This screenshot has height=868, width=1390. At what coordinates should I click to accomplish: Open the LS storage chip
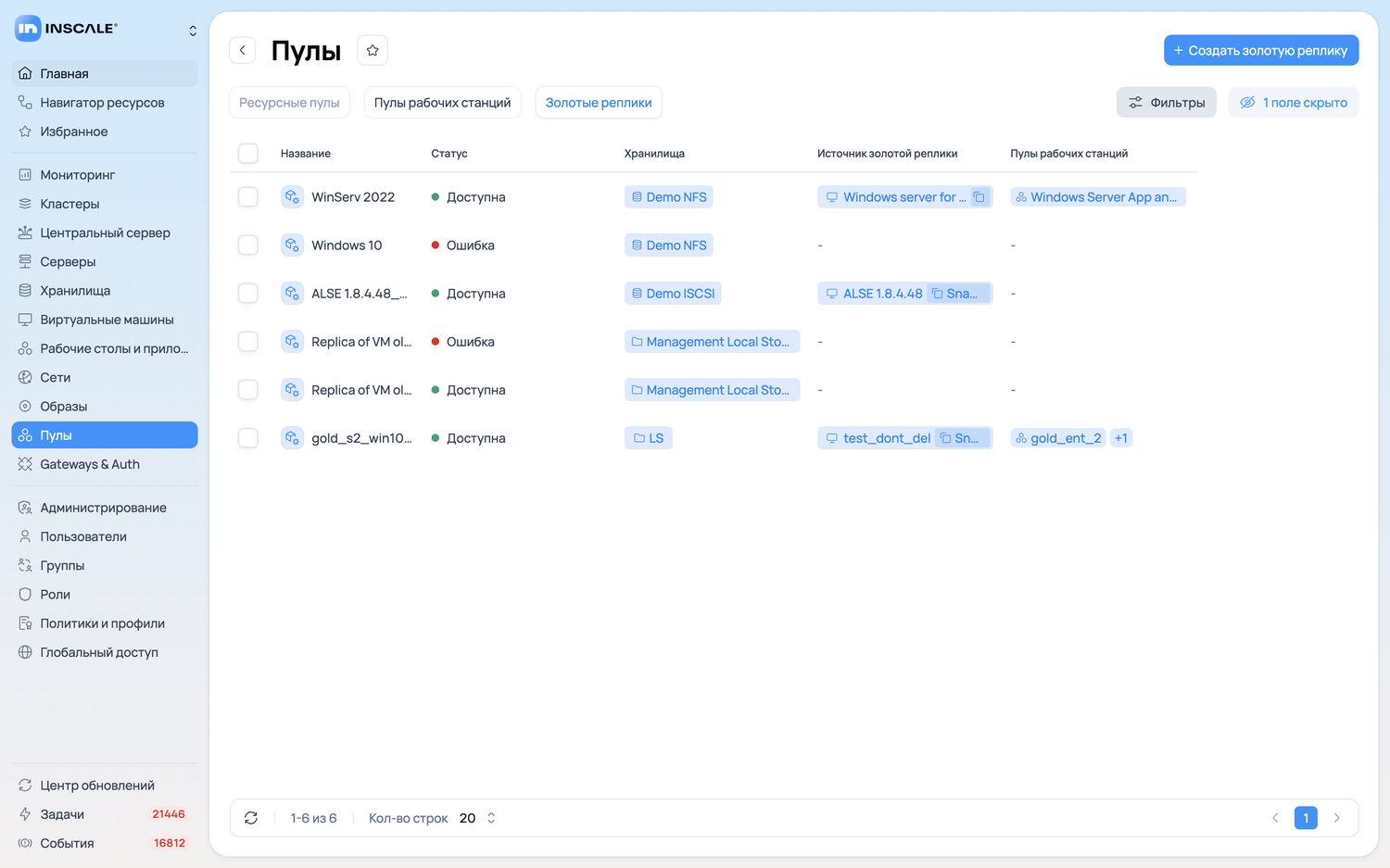[x=649, y=437]
